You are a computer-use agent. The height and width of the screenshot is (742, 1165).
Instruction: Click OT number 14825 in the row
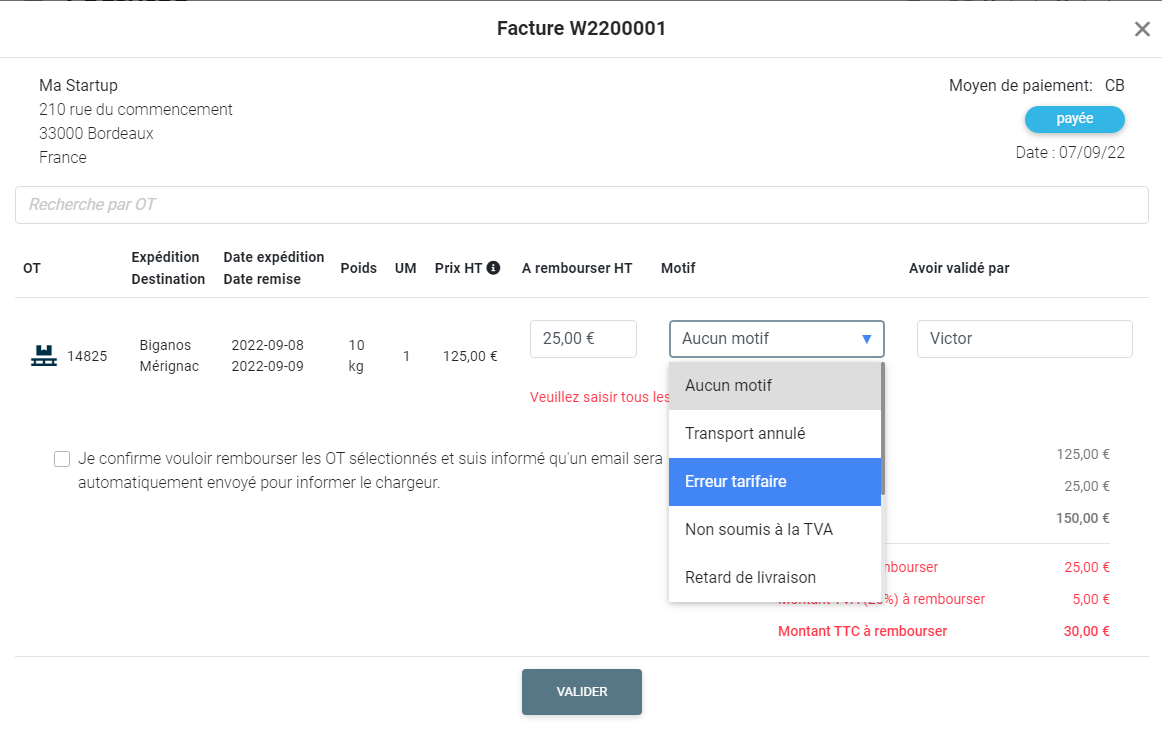(87, 356)
